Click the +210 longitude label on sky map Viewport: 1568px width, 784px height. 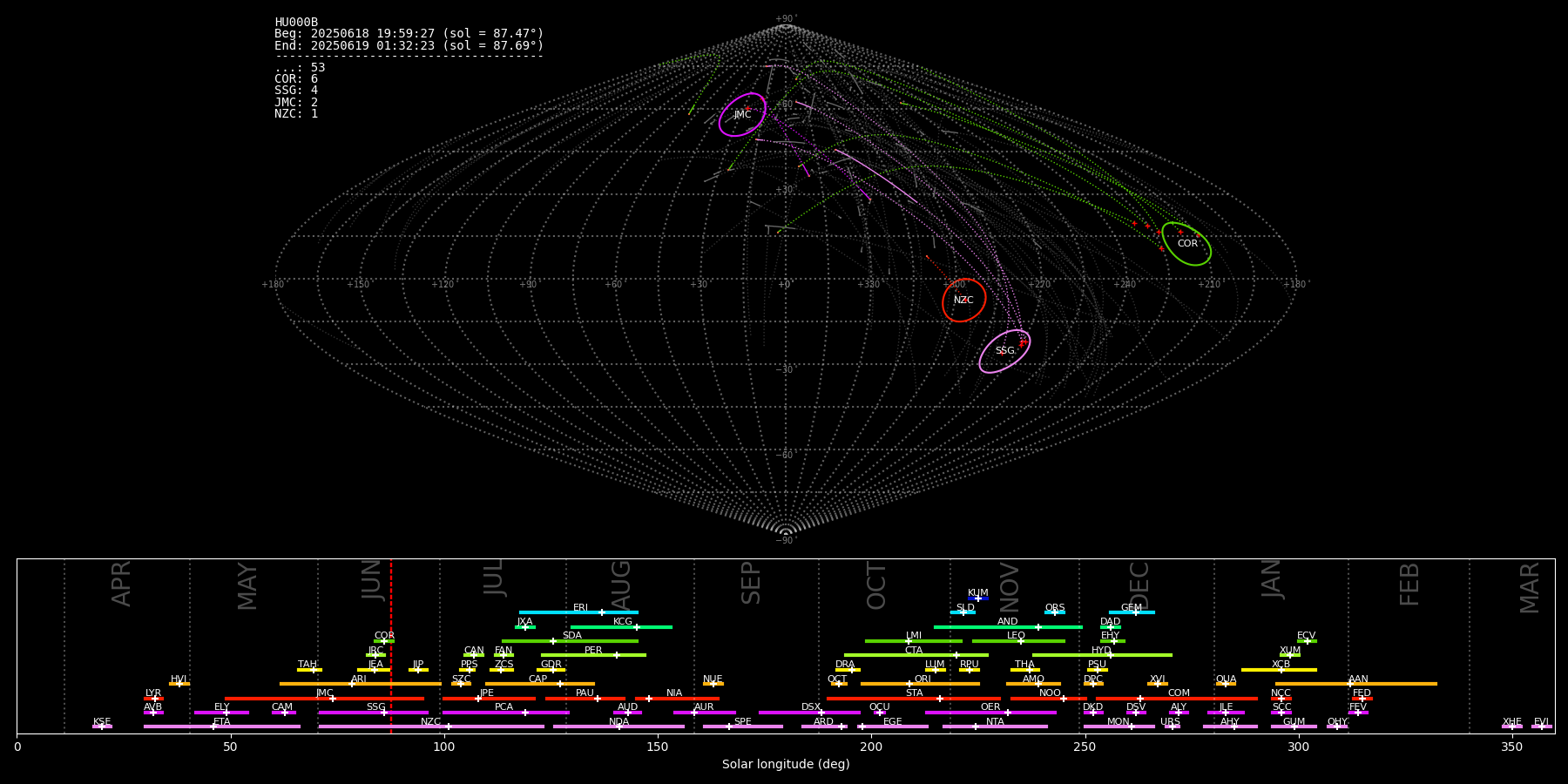click(x=1209, y=285)
